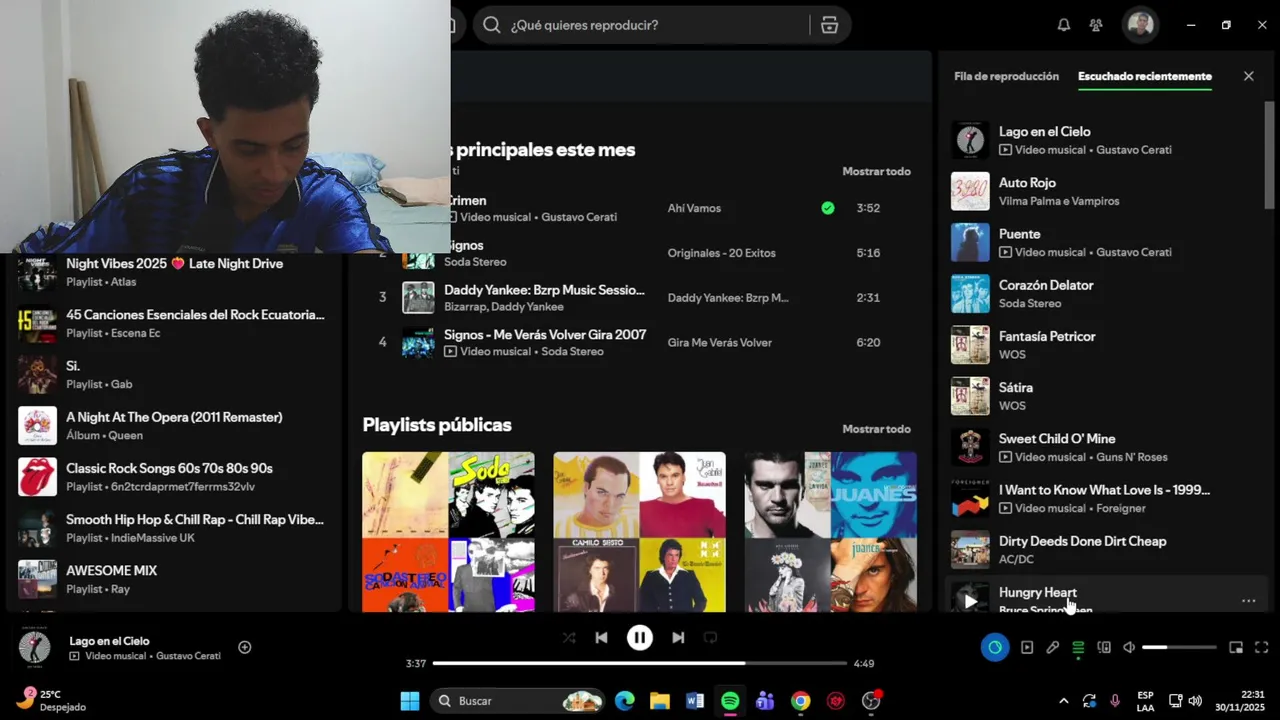Enter full screen mode
Viewport: 1280px width, 720px height.
click(x=1262, y=647)
